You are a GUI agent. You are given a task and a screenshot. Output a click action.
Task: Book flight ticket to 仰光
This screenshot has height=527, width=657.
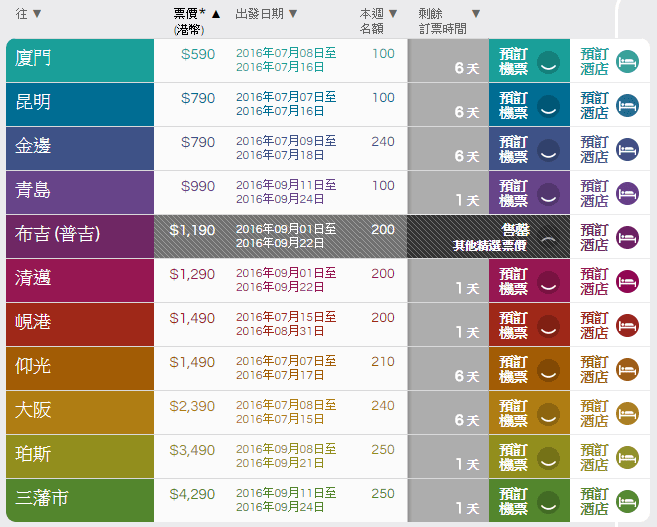514,369
